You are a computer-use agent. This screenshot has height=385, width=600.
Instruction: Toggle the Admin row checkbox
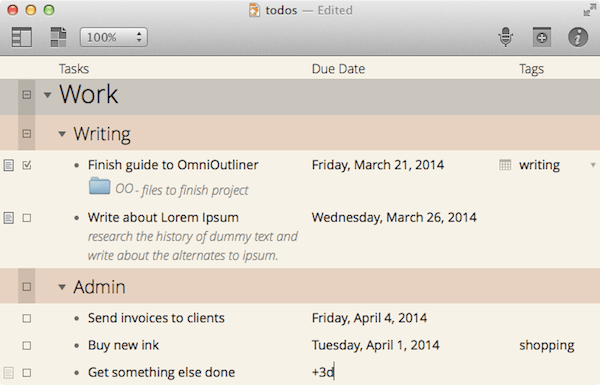pos(27,287)
